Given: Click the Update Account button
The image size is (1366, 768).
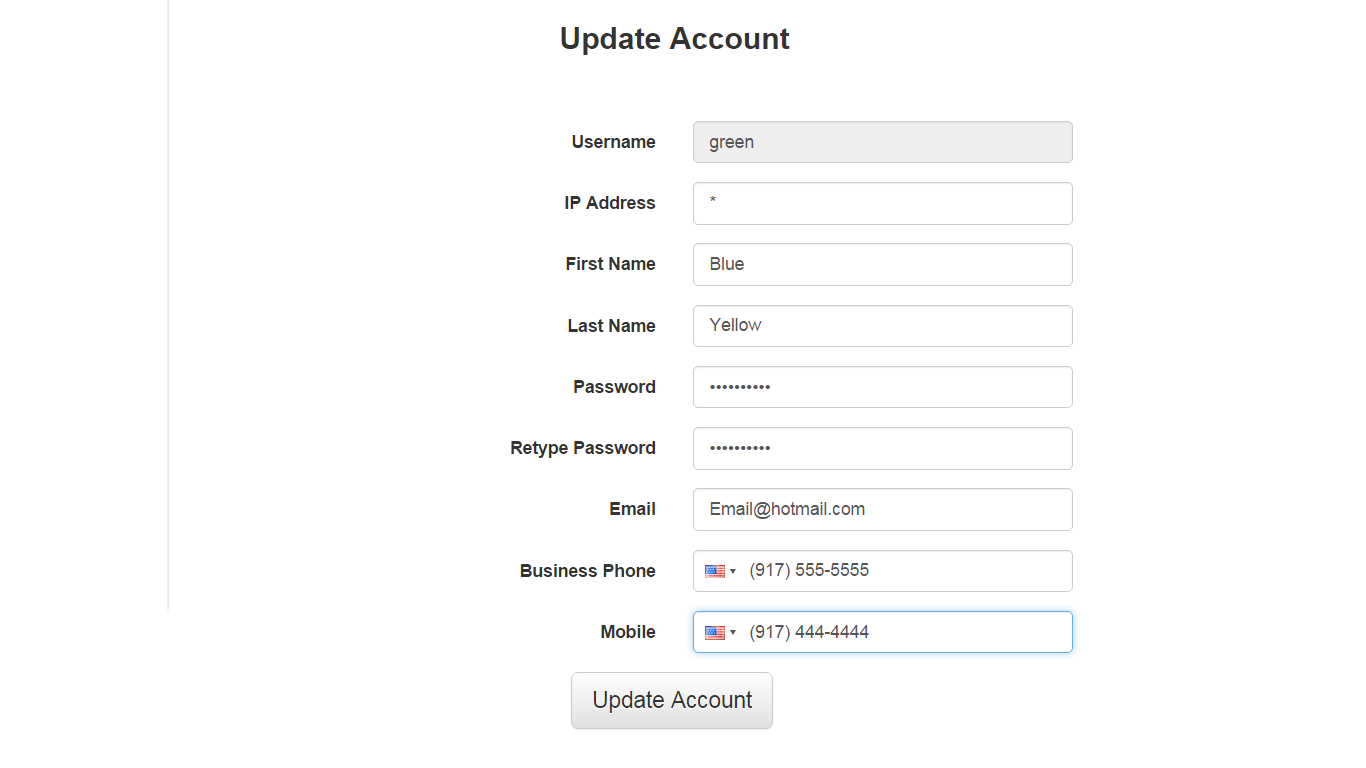Looking at the screenshot, I should [x=672, y=700].
